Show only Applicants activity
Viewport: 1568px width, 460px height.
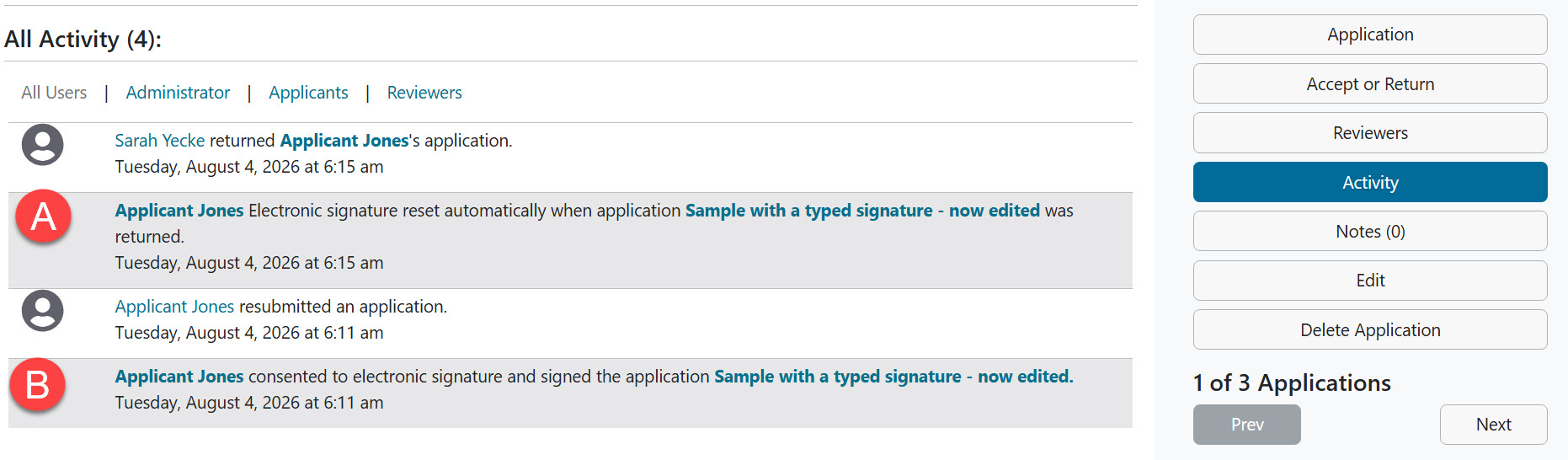(x=308, y=93)
